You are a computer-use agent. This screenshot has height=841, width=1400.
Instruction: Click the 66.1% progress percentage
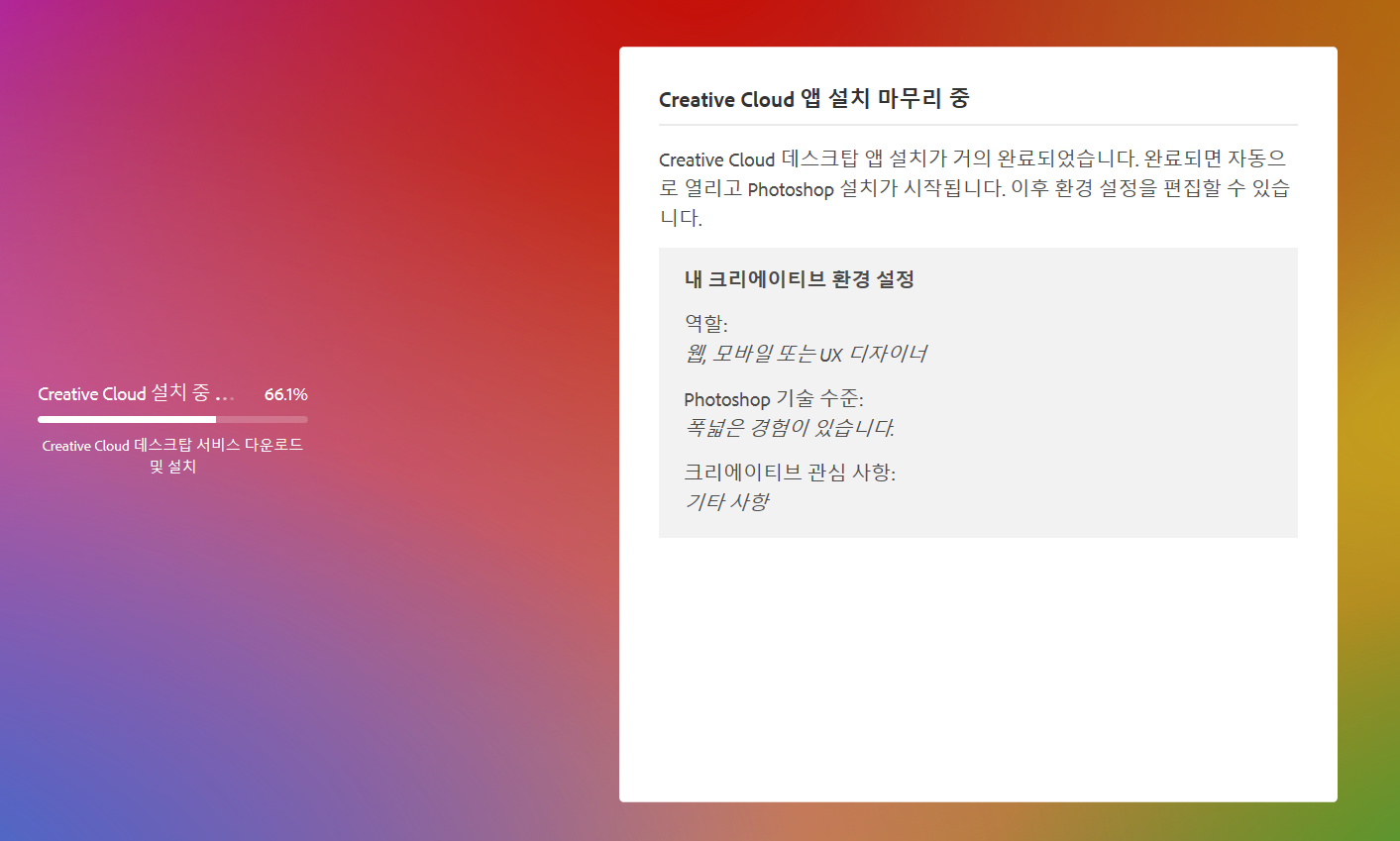point(286,394)
